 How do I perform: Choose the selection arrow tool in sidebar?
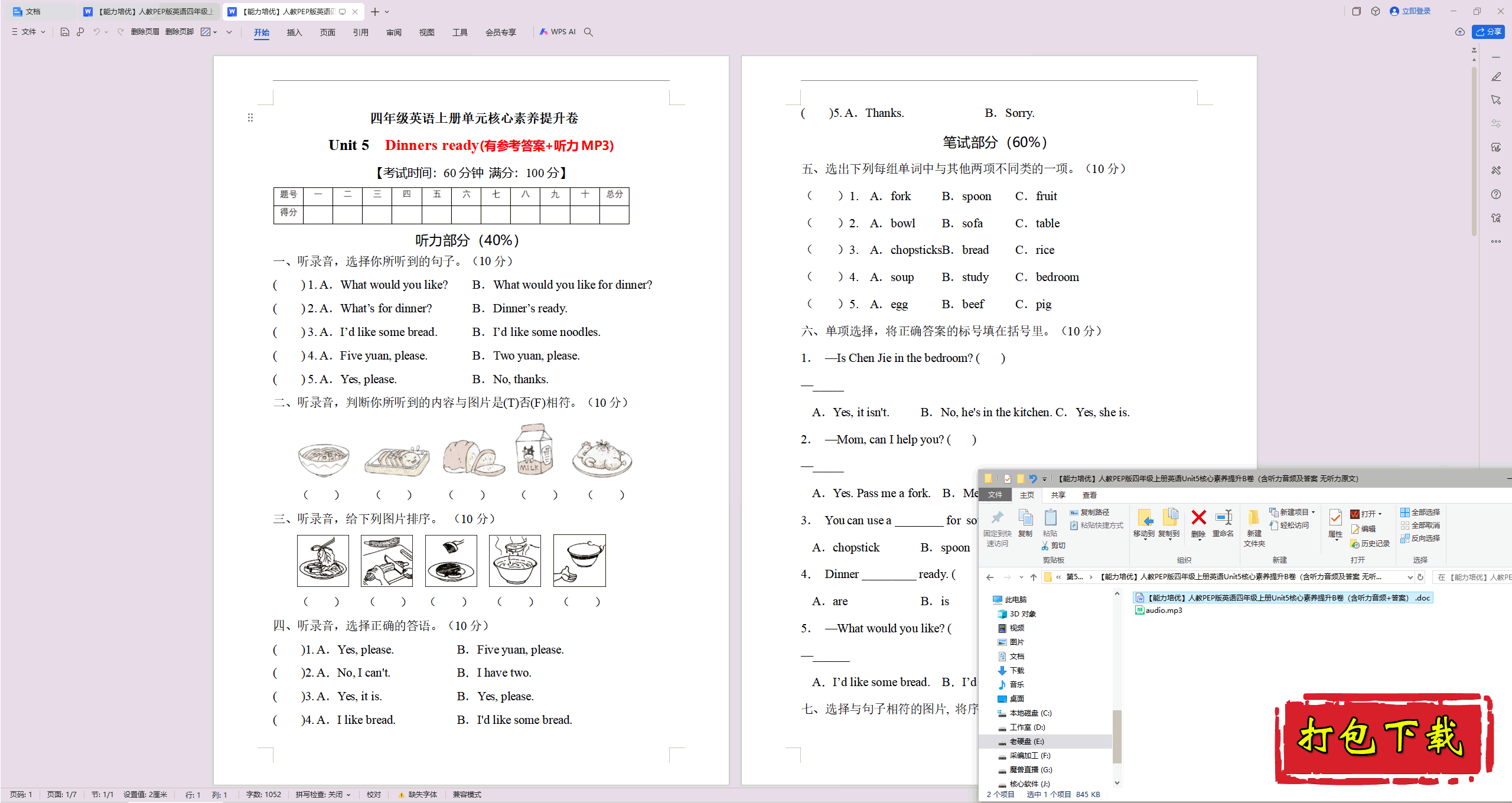pyautogui.click(x=1496, y=100)
